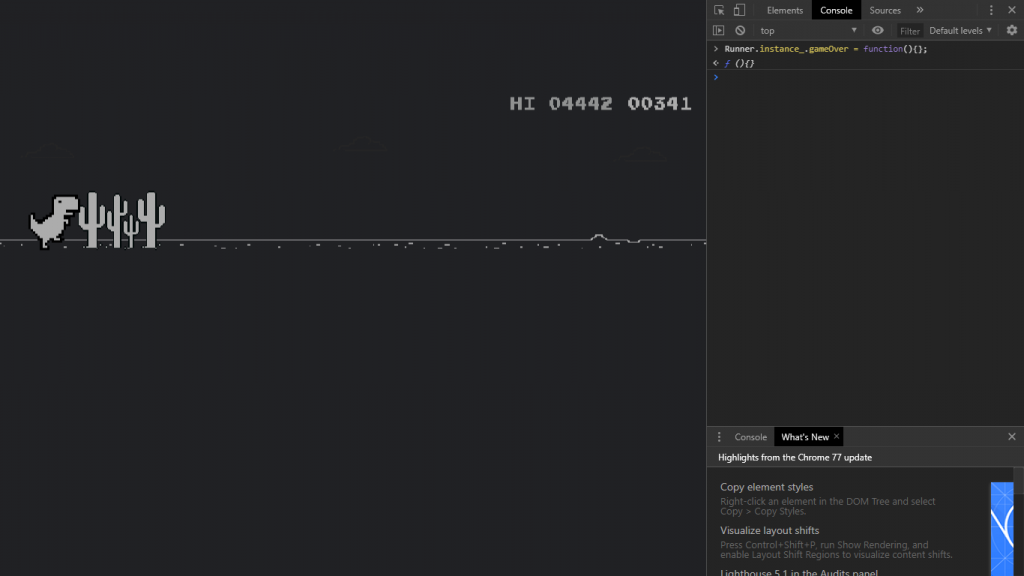1024x576 pixels.
Task: Focus the console input prompt
Action: pos(869,78)
